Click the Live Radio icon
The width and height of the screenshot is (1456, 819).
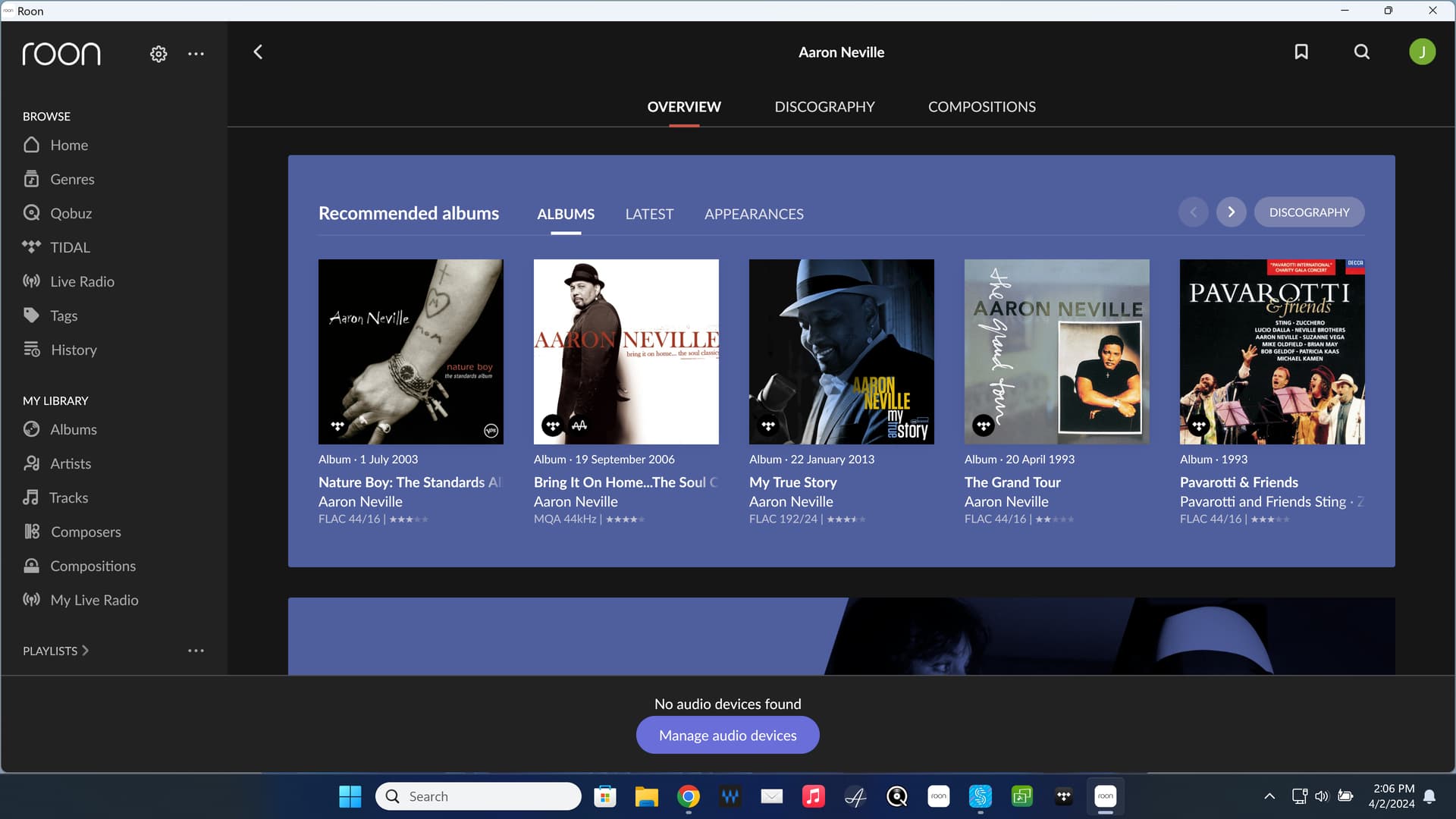click(31, 281)
